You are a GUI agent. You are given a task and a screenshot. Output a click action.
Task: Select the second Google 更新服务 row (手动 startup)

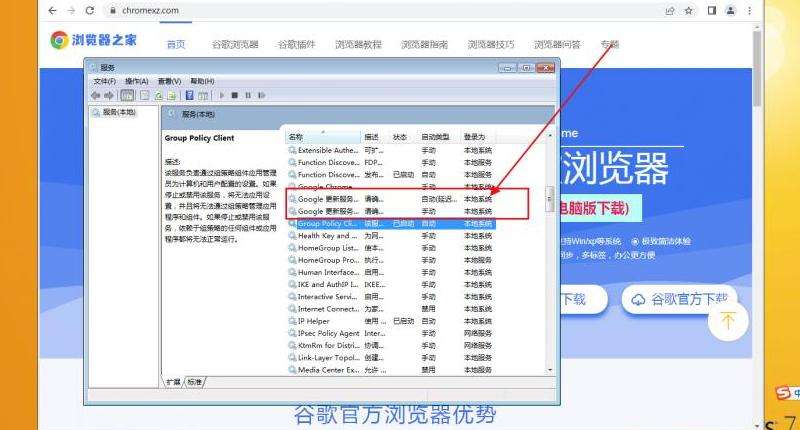click(390, 211)
